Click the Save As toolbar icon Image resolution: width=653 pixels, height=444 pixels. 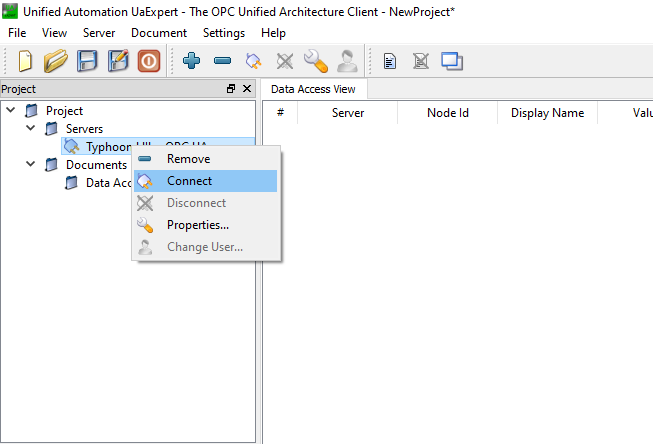tap(117, 61)
